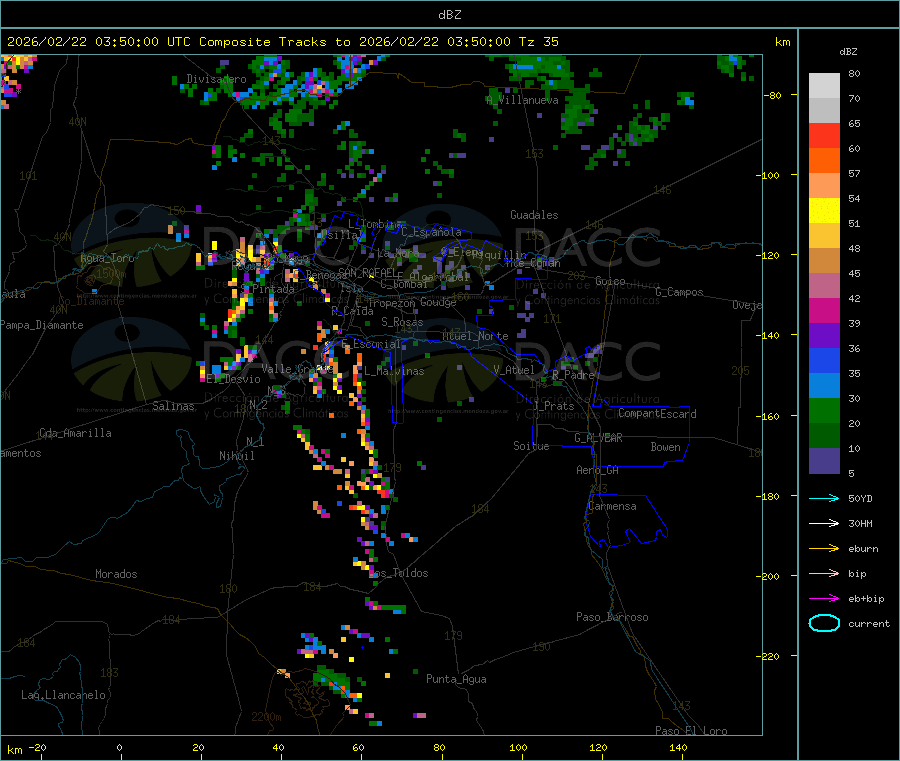The height and width of the screenshot is (761, 900).
Task: Select the light gray 70-80 dBZ swatch
Action: point(824,86)
